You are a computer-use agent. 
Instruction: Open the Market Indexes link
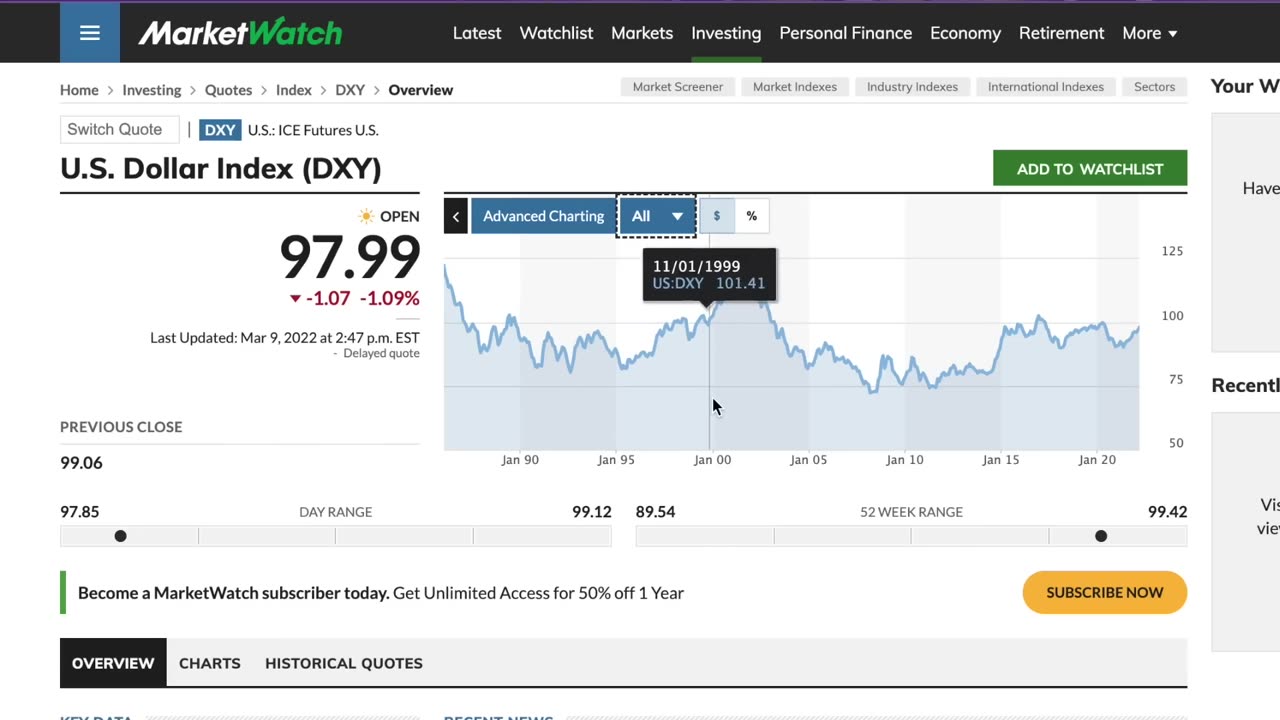(795, 87)
